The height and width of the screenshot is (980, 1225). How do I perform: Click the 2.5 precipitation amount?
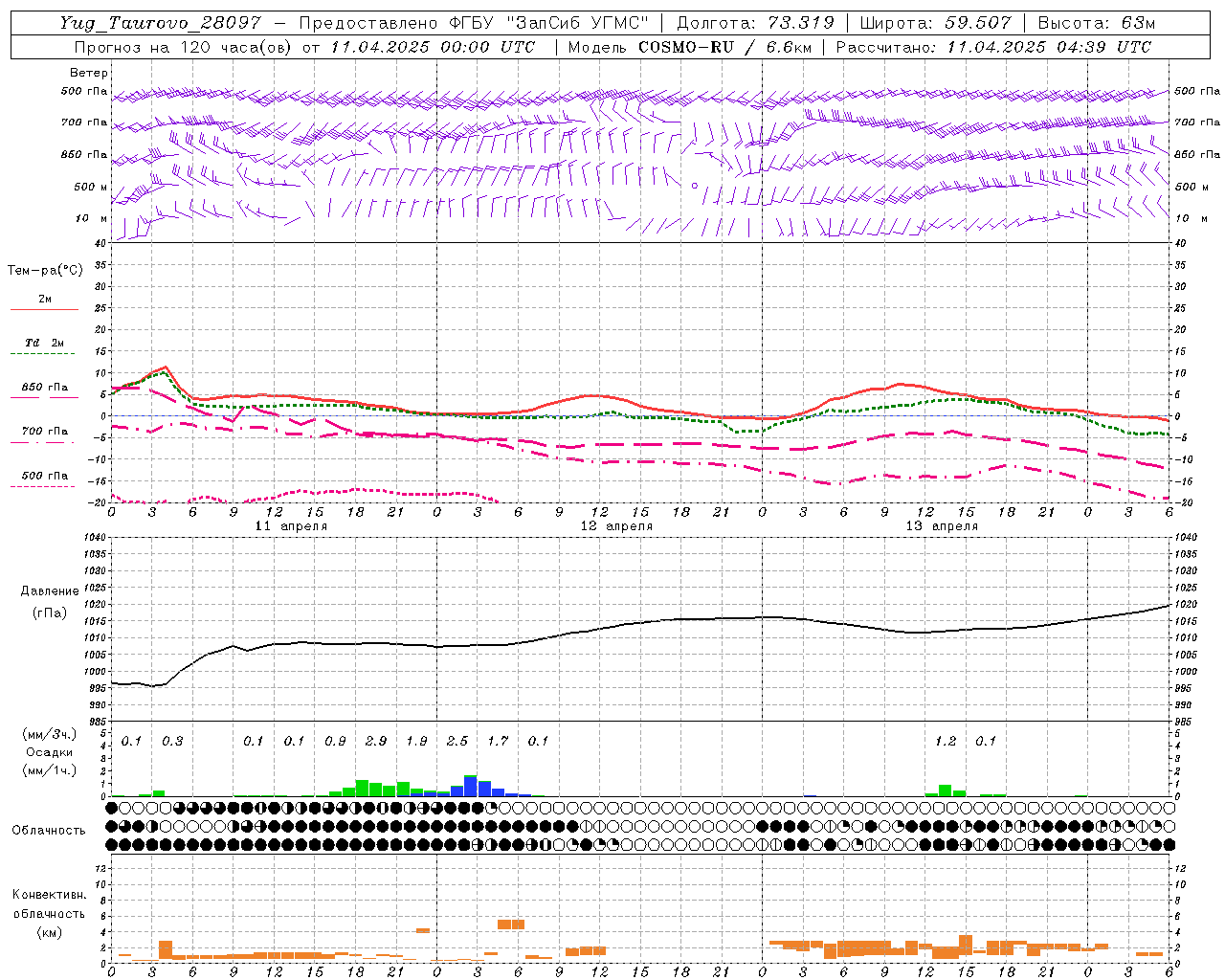coord(457,741)
